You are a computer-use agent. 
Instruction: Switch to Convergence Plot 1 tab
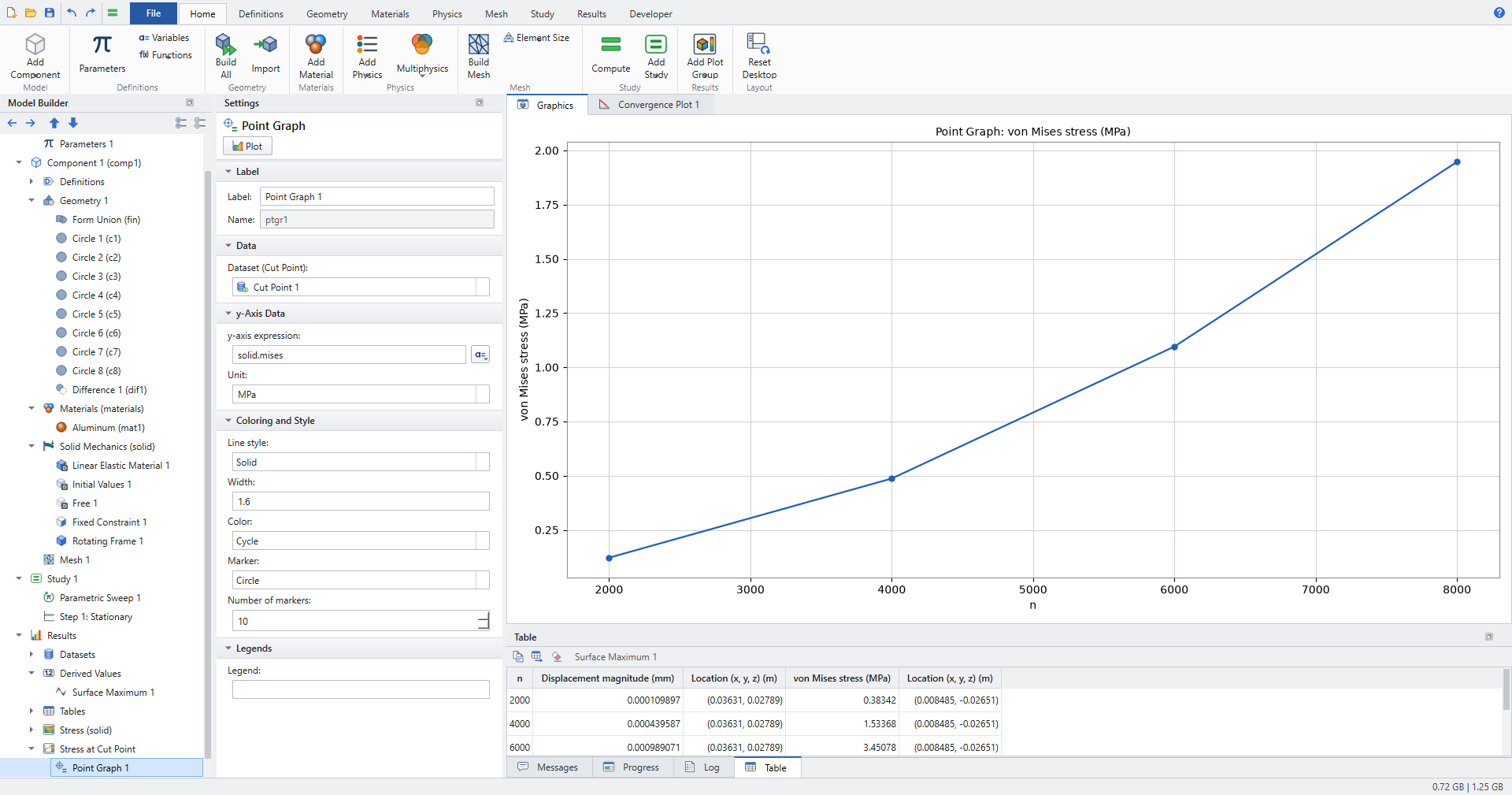[x=650, y=105]
